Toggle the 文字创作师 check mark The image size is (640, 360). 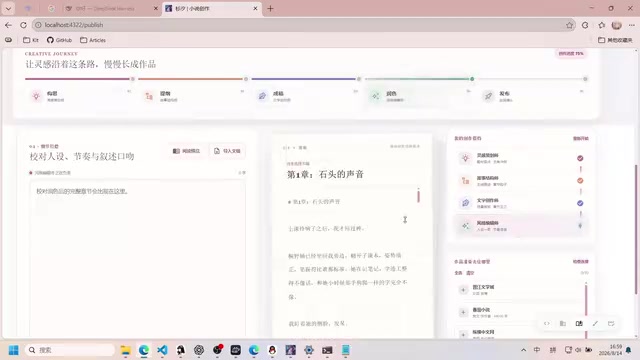[580, 203]
